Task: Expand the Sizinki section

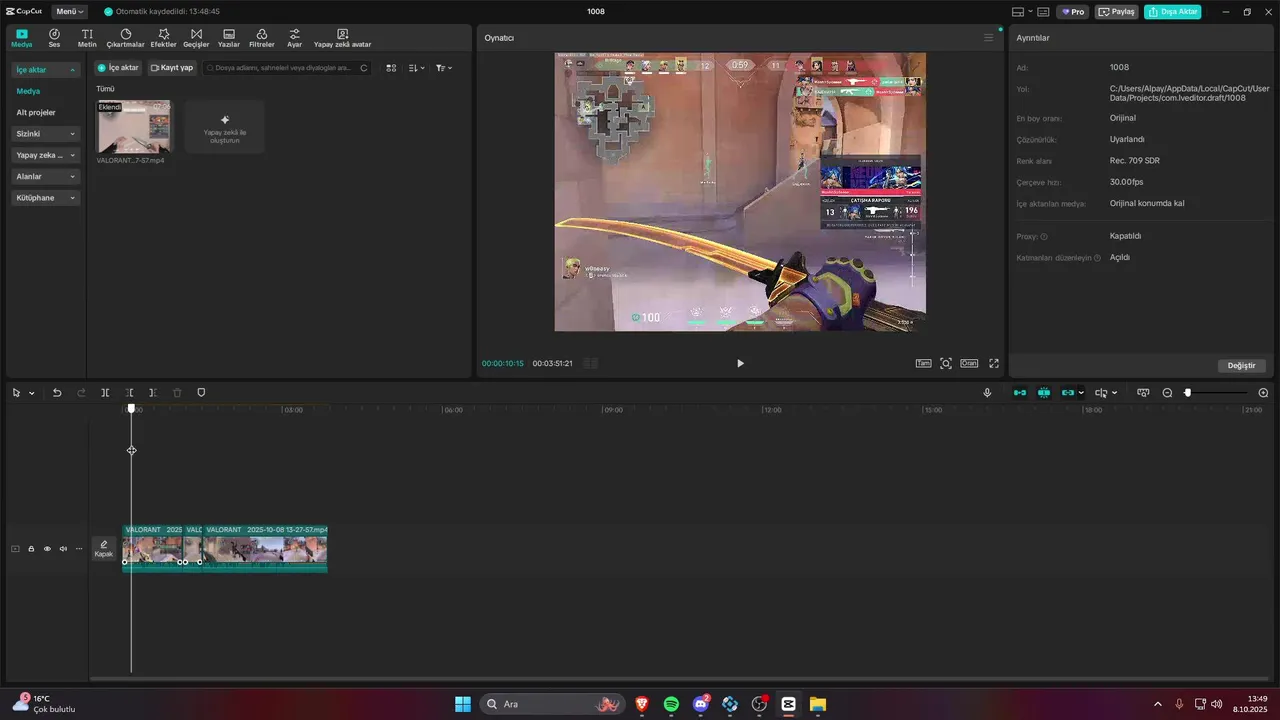Action: (46, 134)
